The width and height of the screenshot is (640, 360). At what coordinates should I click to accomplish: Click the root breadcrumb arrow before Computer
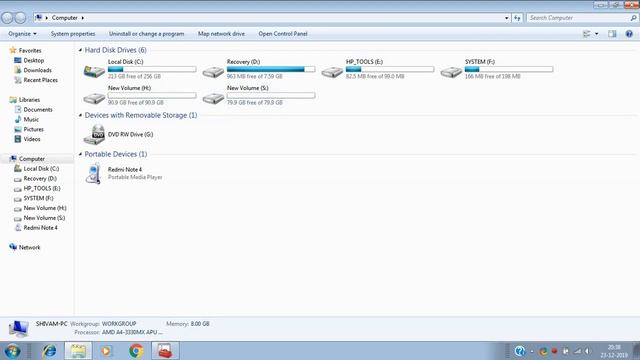tap(47, 18)
